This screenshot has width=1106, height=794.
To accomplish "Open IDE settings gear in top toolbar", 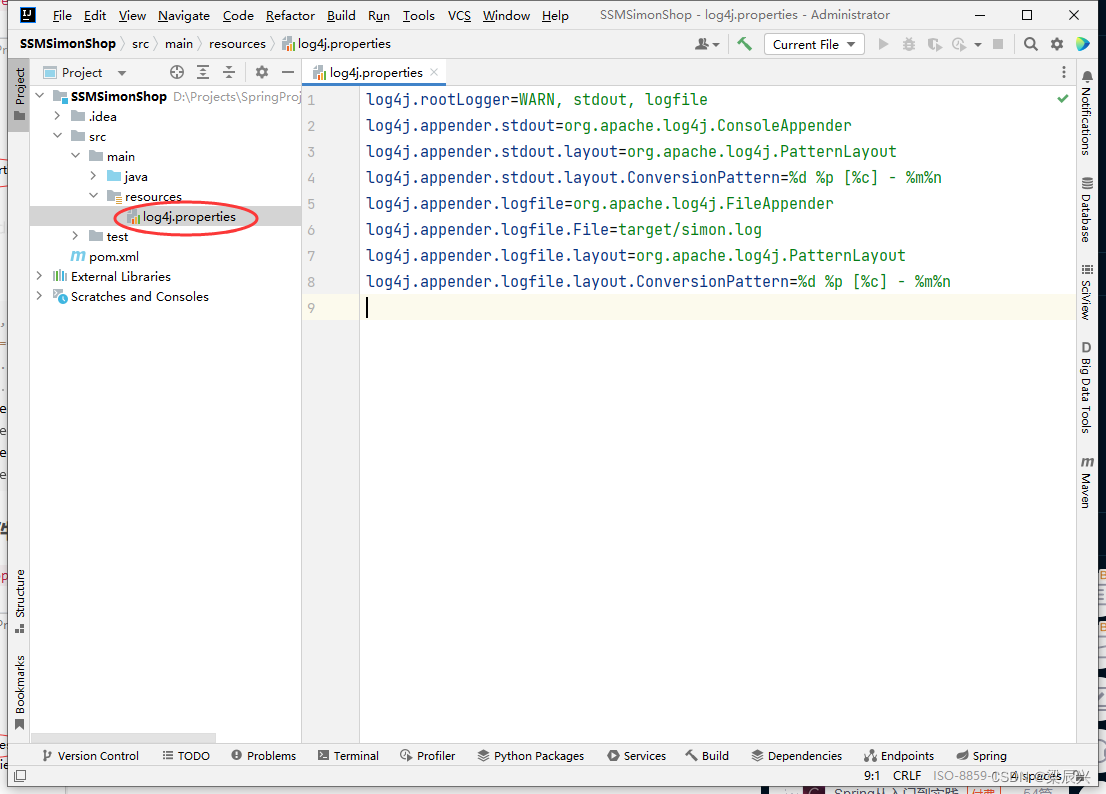I will [x=1057, y=44].
